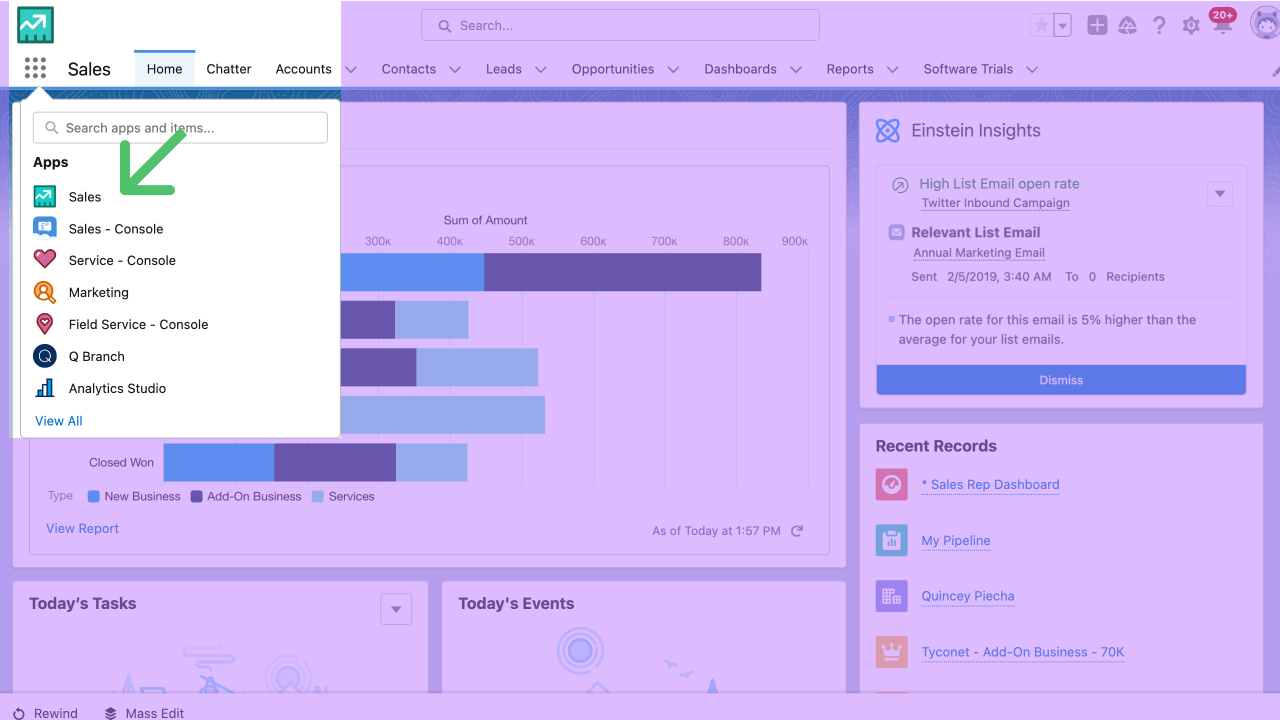
Task: Click the New Business legend swatch
Action: tap(94, 496)
